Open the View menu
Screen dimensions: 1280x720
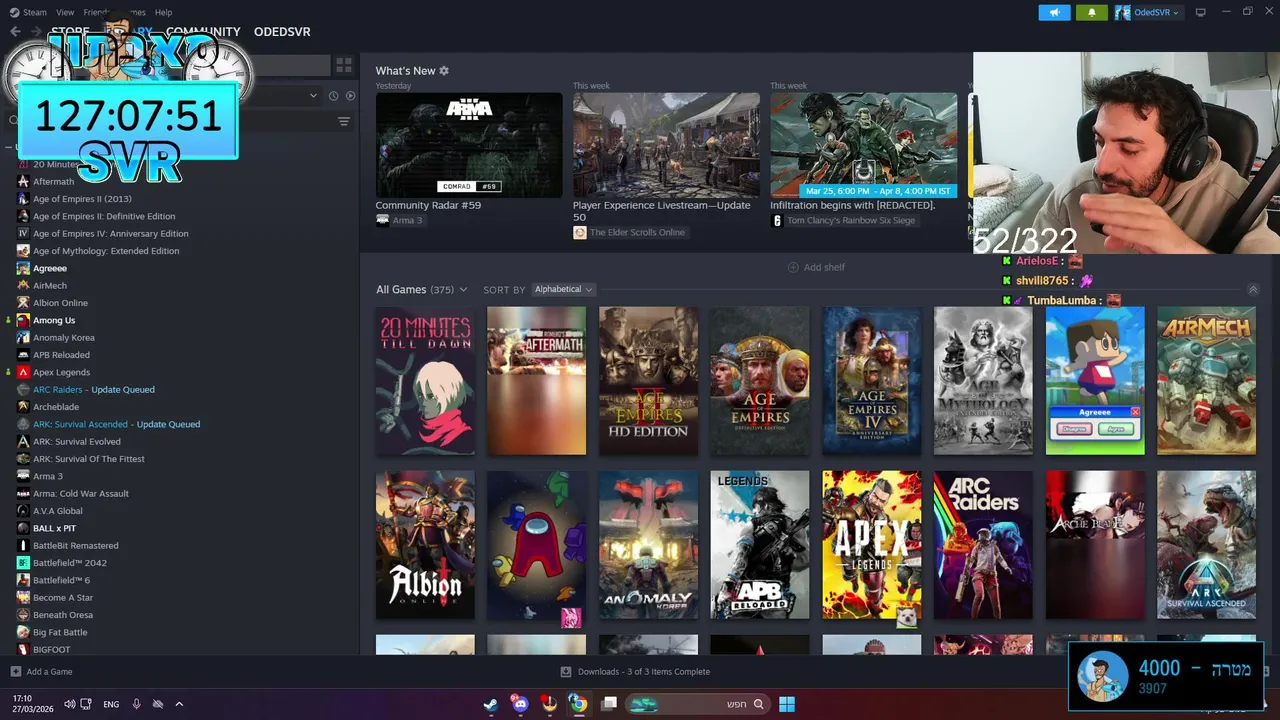(65, 12)
